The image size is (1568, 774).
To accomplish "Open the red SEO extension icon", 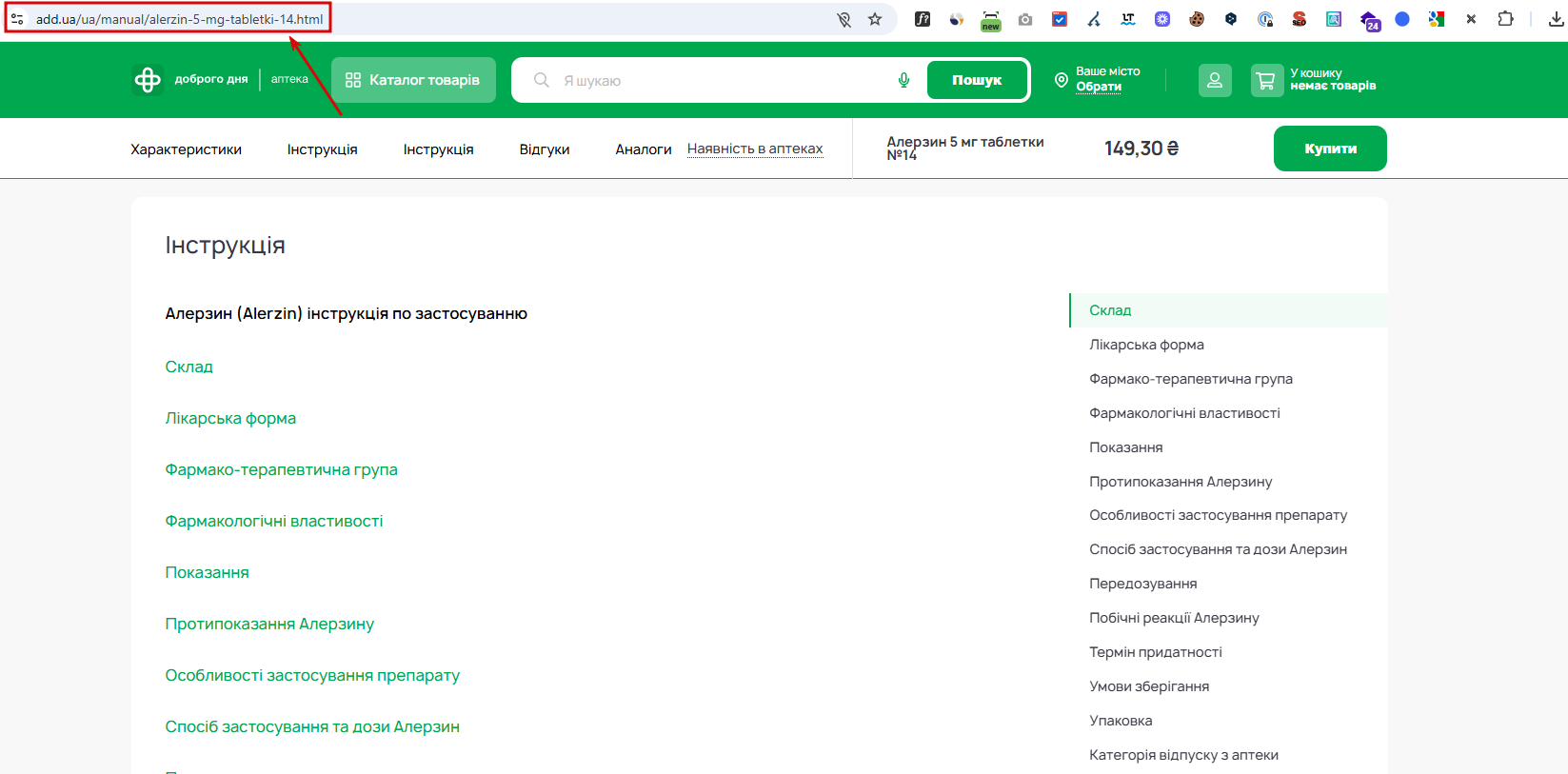I will point(1300,19).
